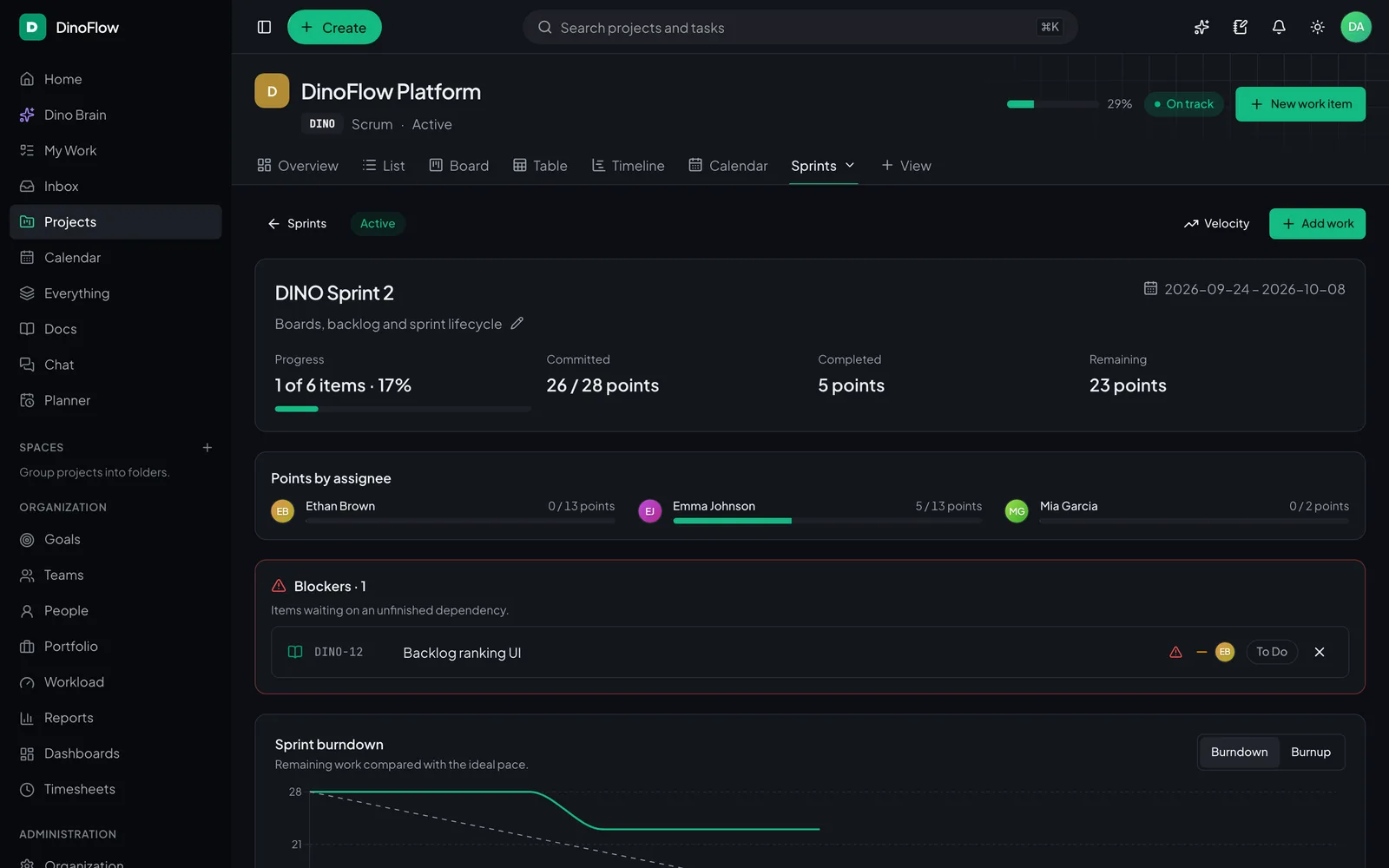1389x868 pixels.
Task: Select the Burndown chart toggle
Action: point(1239,752)
